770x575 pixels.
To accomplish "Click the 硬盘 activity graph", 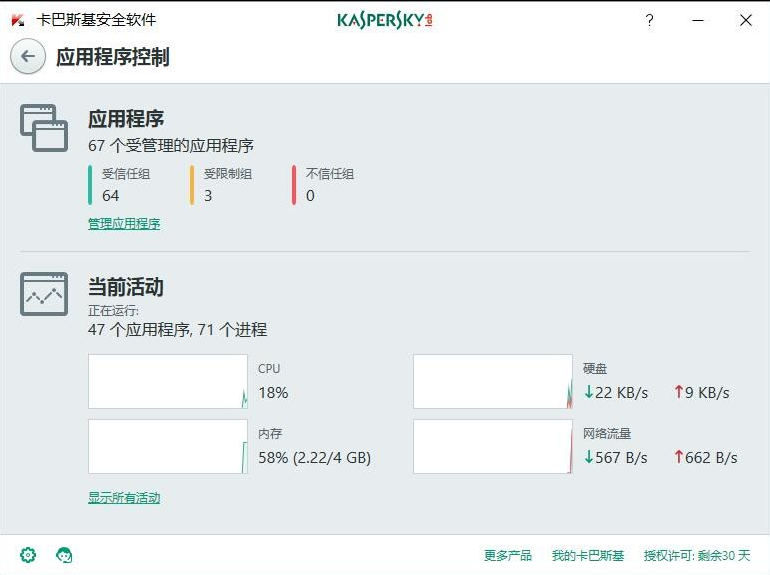I will (493, 381).
